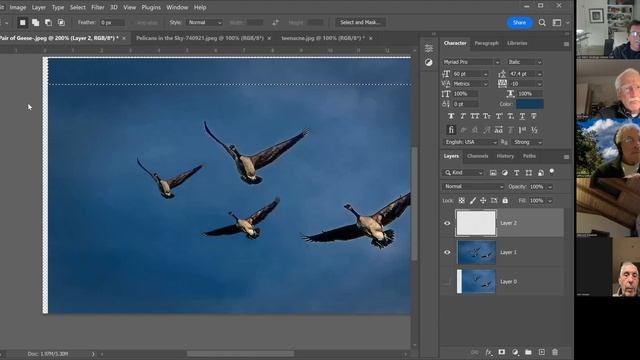Toggle Underline text style

(x=522, y=116)
